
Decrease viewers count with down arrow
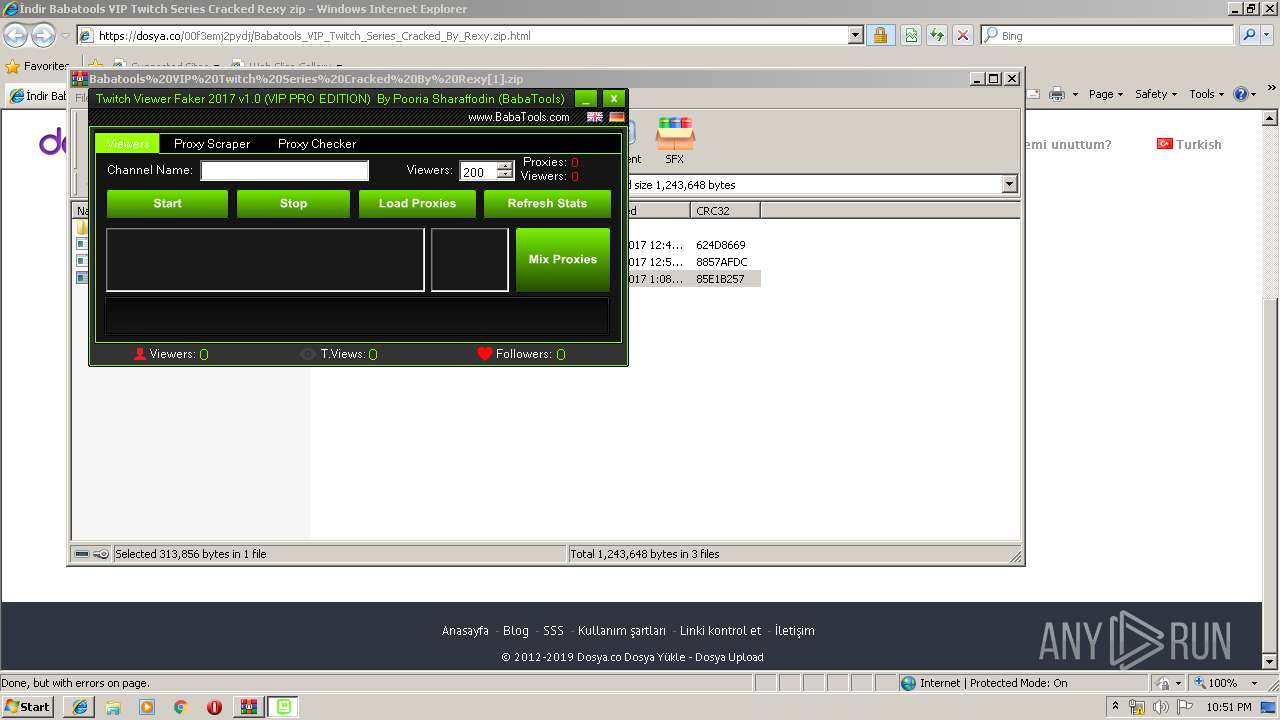click(505, 176)
